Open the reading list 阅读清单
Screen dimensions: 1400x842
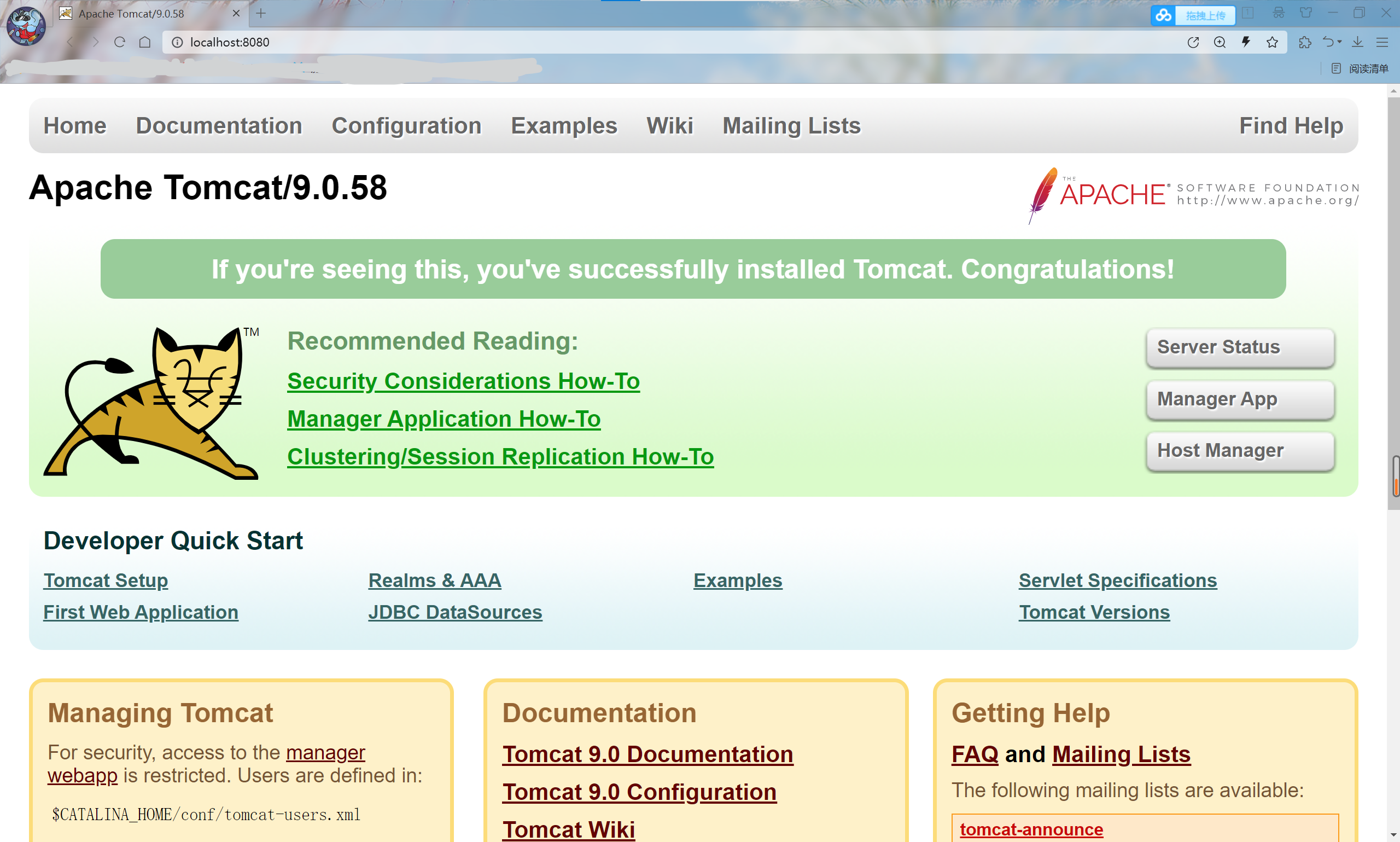point(1360,68)
